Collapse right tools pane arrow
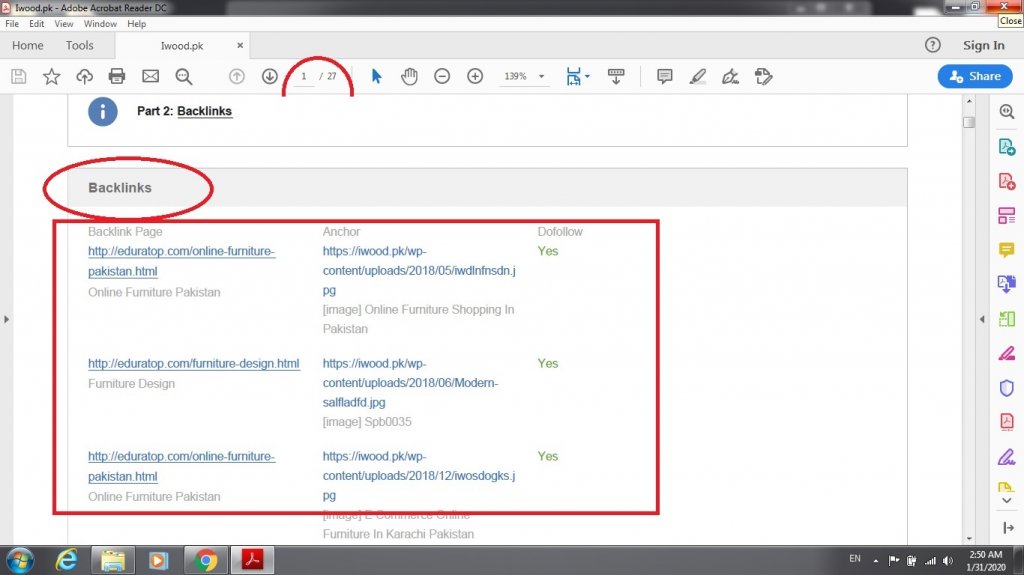 [982, 320]
